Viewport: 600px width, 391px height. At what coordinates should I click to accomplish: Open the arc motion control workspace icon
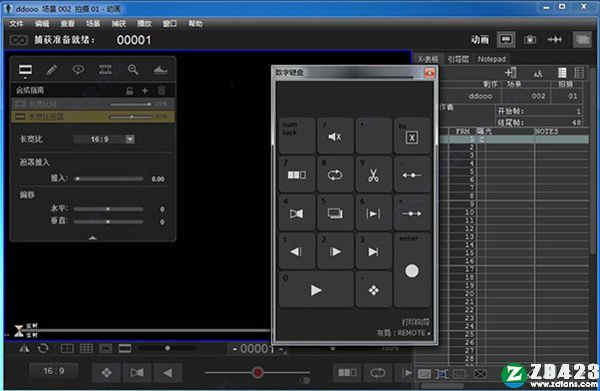pyautogui.click(x=554, y=40)
